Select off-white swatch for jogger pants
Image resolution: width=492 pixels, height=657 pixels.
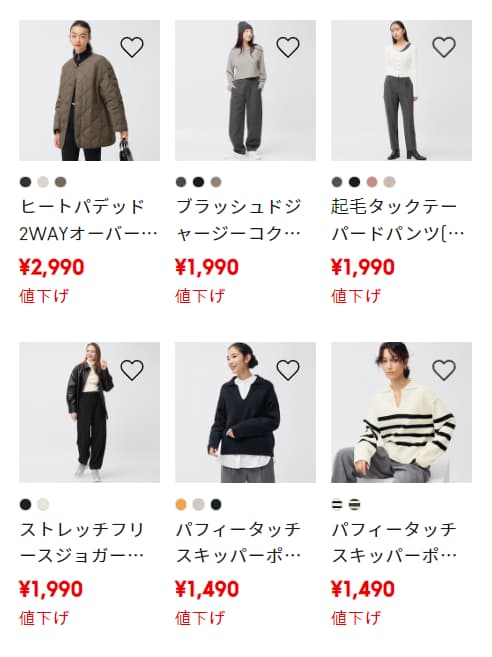tap(43, 504)
